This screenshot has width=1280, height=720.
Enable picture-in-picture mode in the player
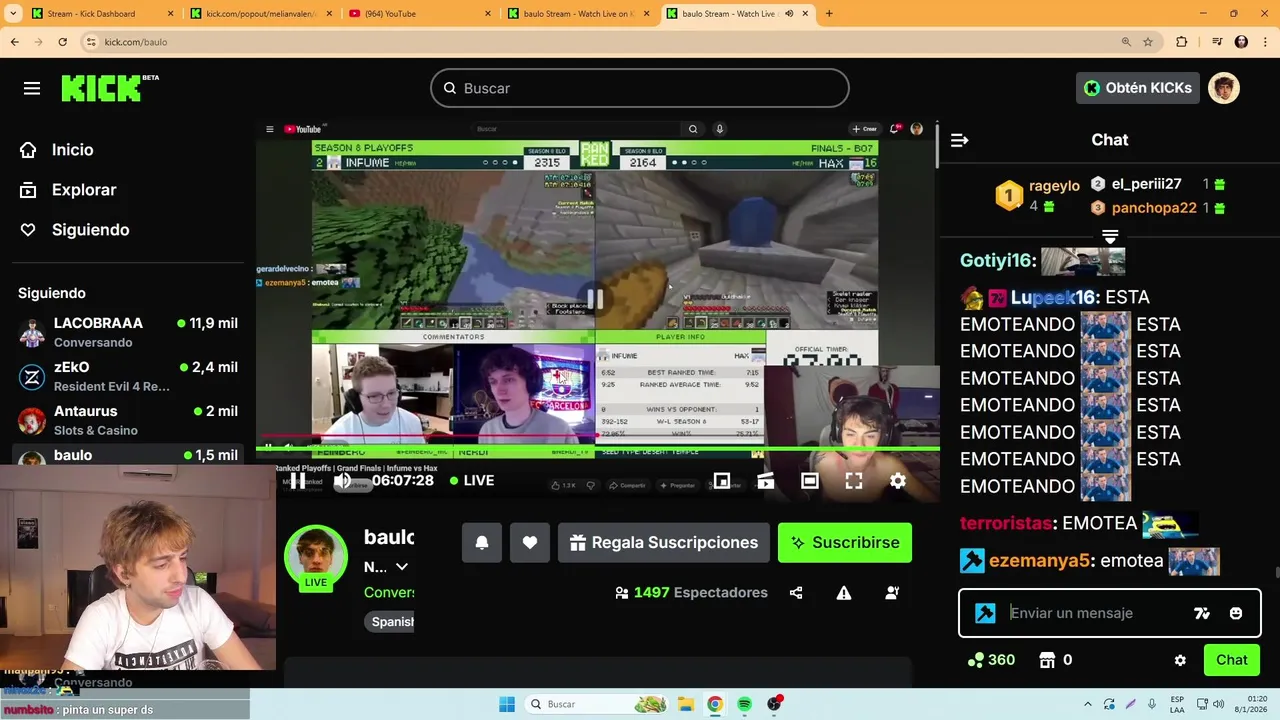pyautogui.click(x=721, y=481)
